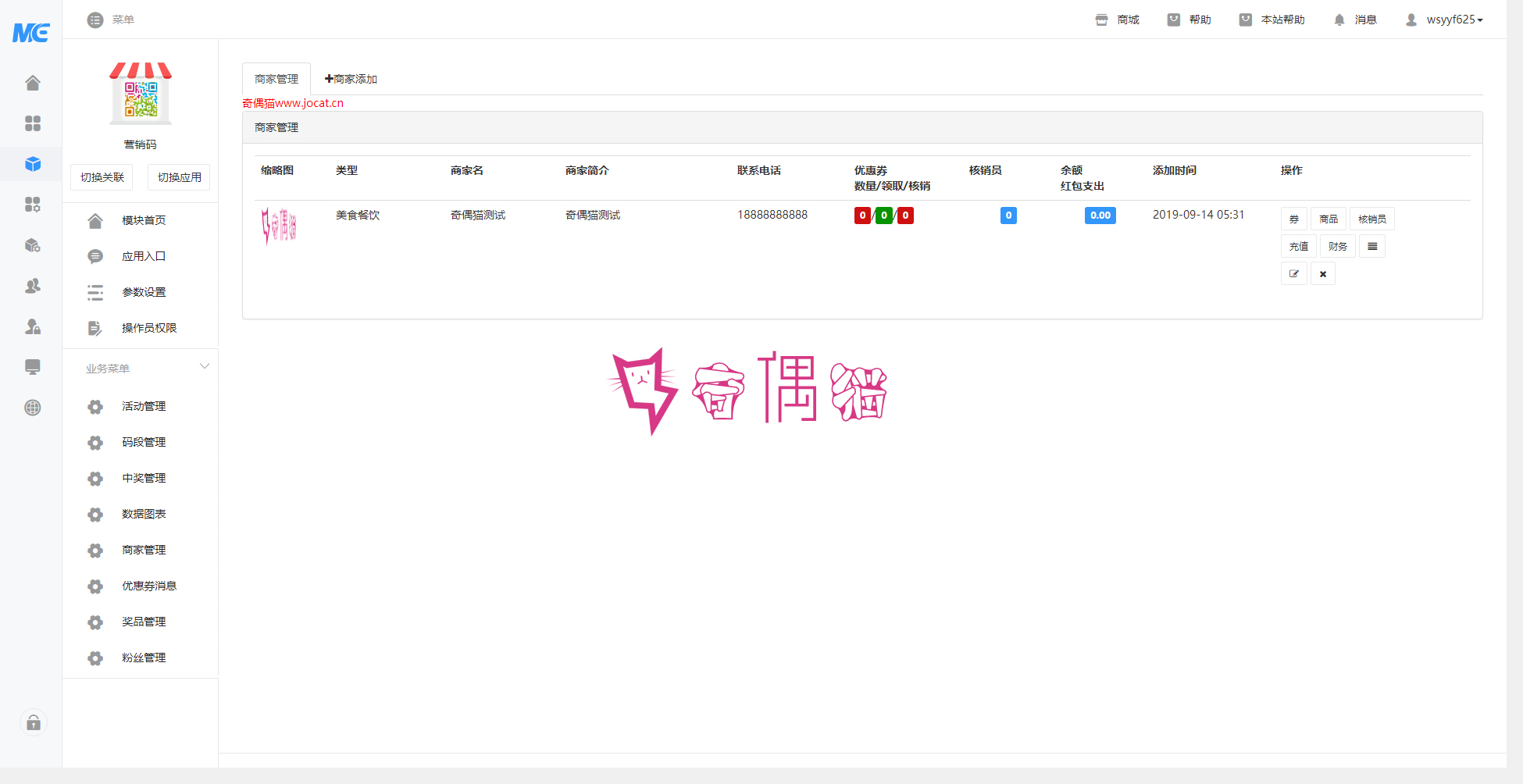
Task: Click the house icon beside 模块首页
Action: (95, 221)
